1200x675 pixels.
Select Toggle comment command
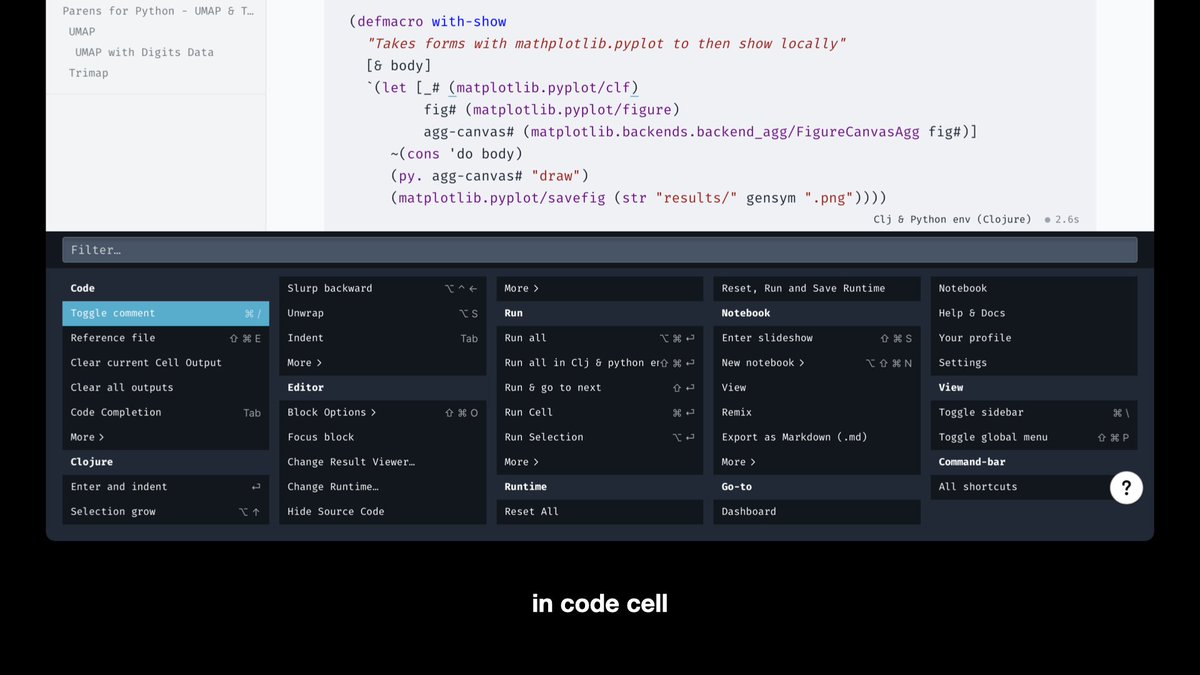(x=165, y=313)
